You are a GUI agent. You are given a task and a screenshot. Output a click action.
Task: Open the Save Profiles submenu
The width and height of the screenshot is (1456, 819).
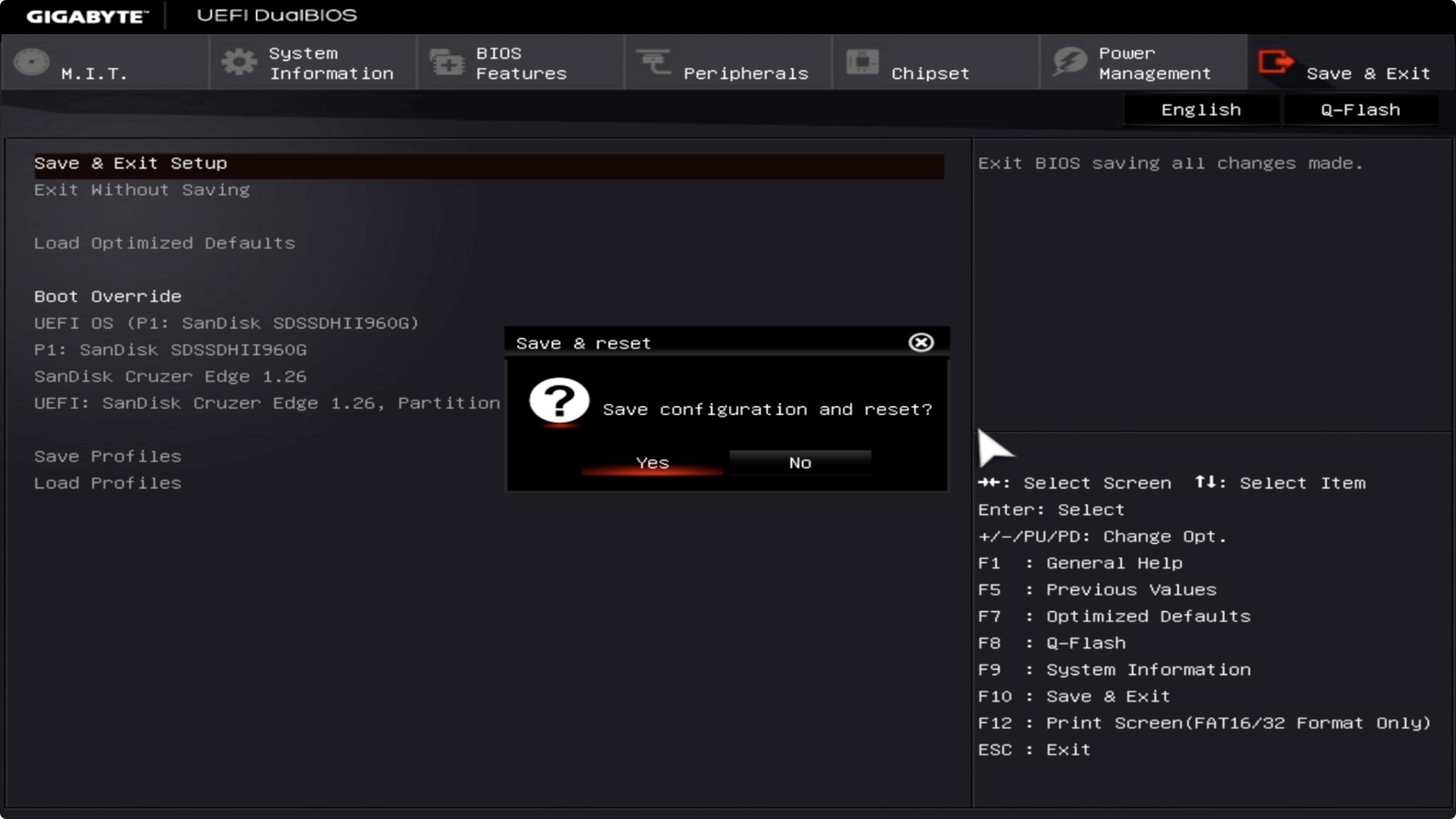coord(108,457)
